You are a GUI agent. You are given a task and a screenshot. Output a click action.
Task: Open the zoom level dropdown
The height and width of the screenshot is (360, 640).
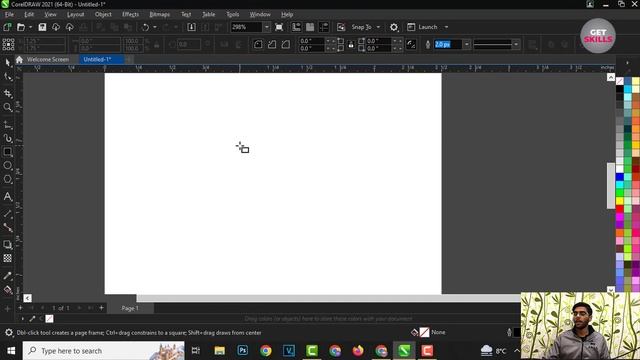(267, 27)
